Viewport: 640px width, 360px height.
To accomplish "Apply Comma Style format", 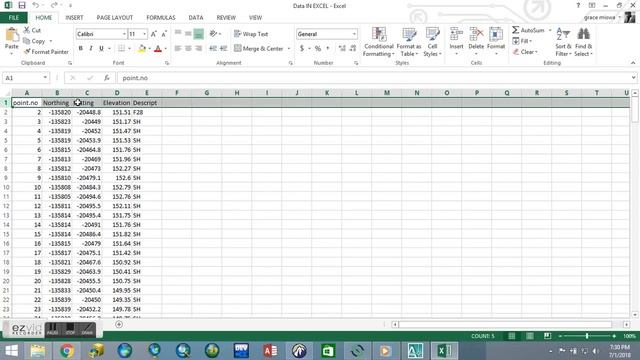I will point(328,49).
